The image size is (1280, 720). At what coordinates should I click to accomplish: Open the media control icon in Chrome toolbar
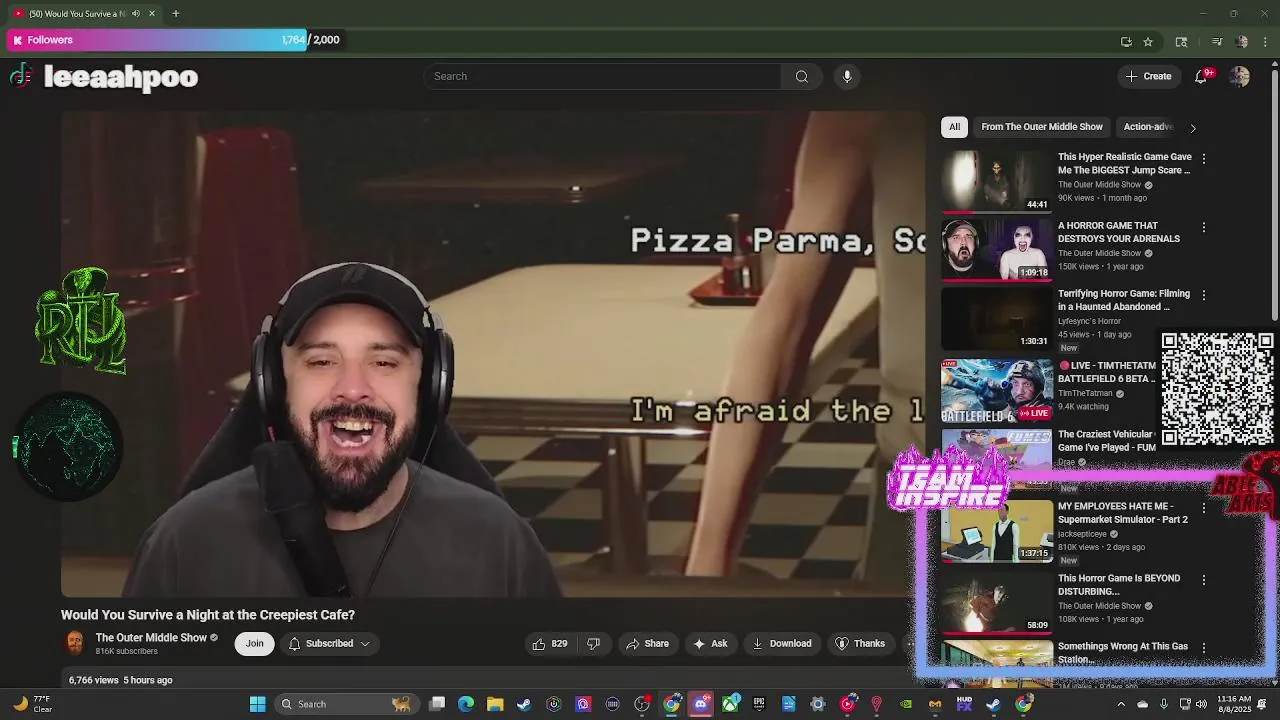pyautogui.click(x=1217, y=41)
